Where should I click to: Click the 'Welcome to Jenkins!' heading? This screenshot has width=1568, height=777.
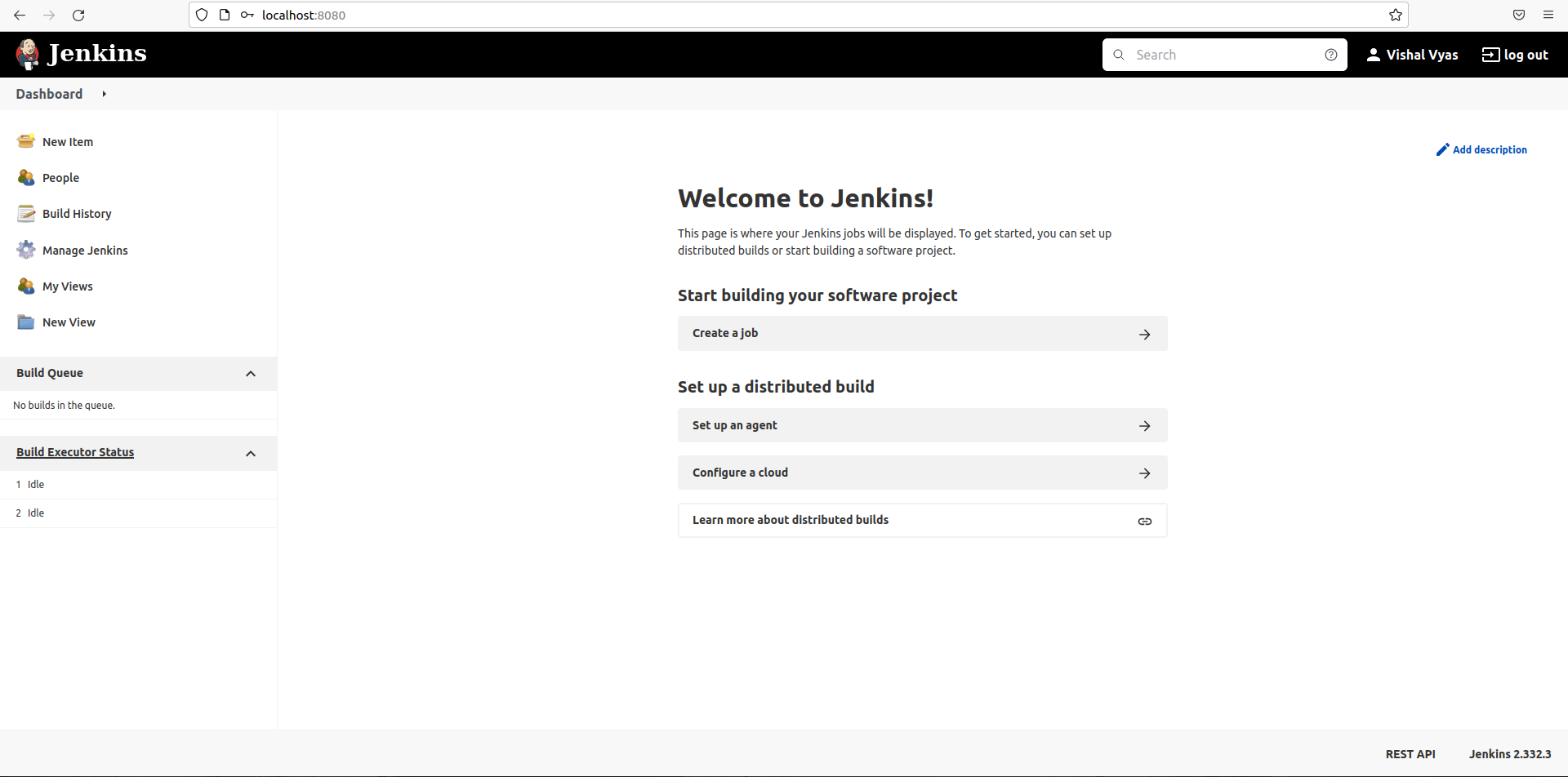[805, 198]
